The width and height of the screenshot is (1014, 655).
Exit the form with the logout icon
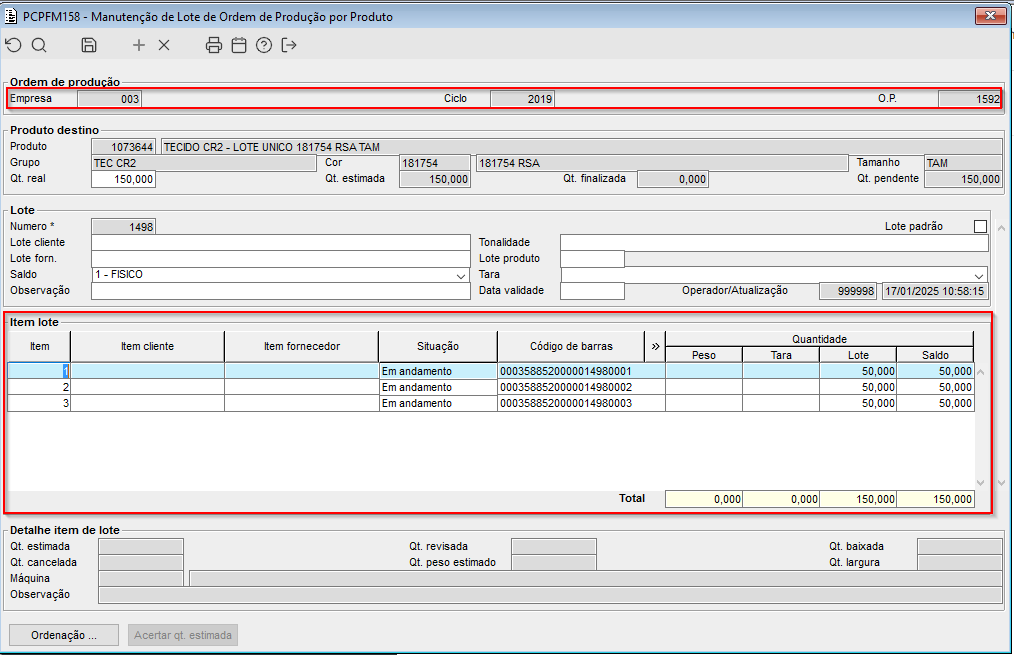289,45
